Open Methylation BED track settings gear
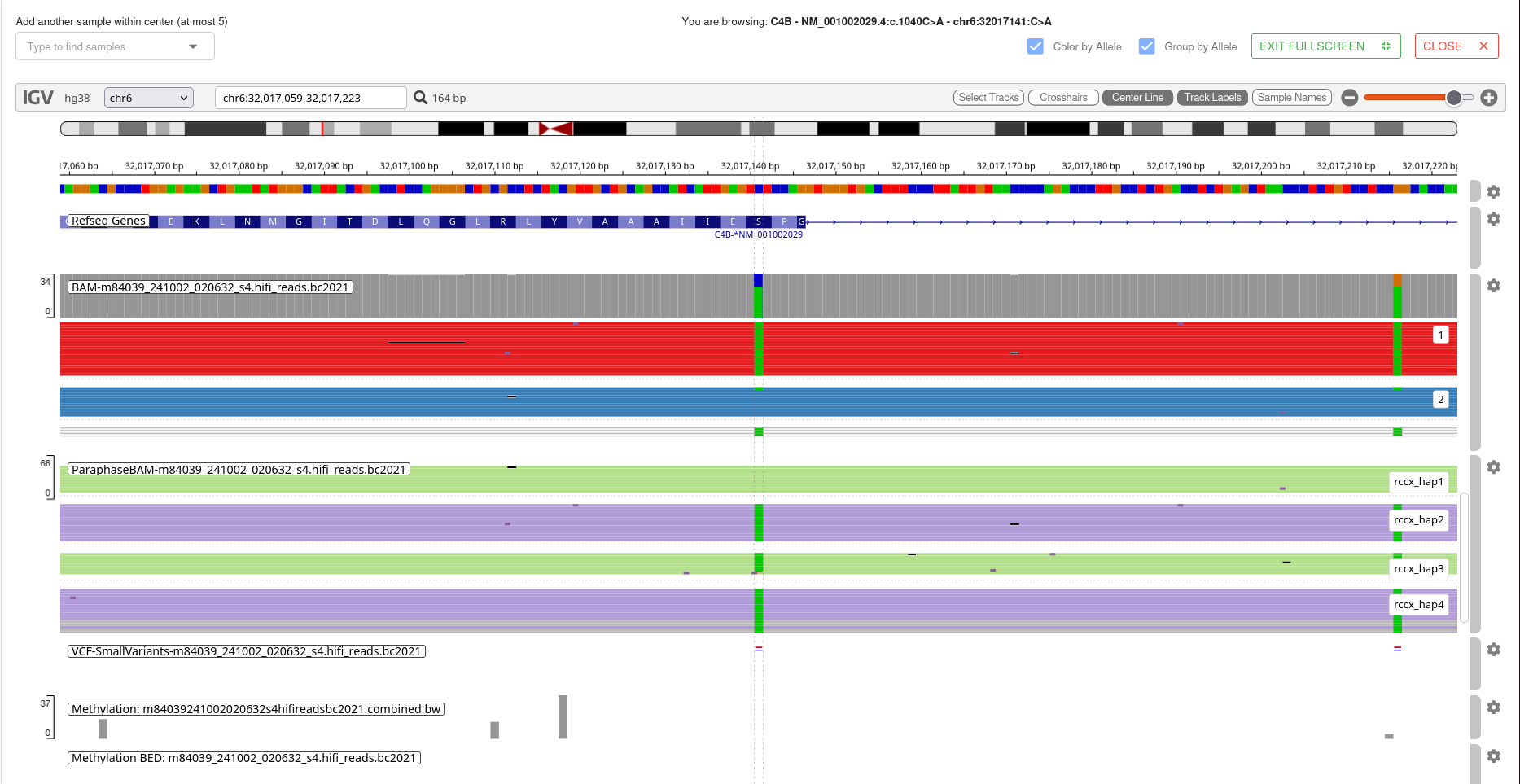1520x784 pixels. tap(1493, 756)
